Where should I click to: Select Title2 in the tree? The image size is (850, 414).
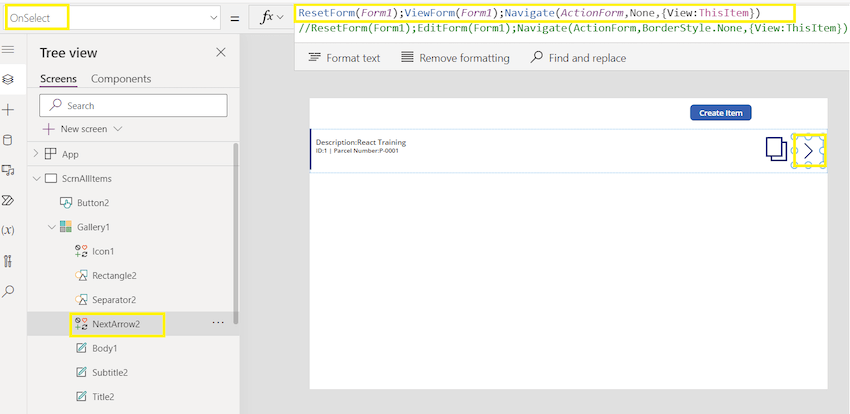click(x=103, y=396)
